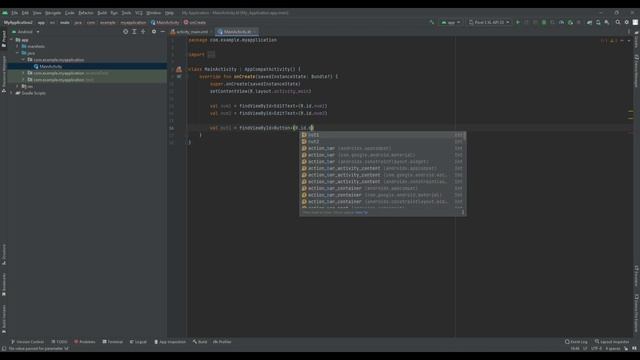Screen dimensions: 640x360
Task: Open the Device Manager toolbar icon
Action: (598, 22)
